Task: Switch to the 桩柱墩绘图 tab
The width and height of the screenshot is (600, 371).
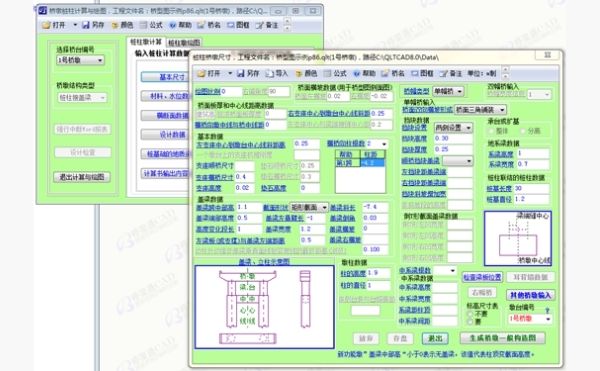Action: (x=184, y=42)
